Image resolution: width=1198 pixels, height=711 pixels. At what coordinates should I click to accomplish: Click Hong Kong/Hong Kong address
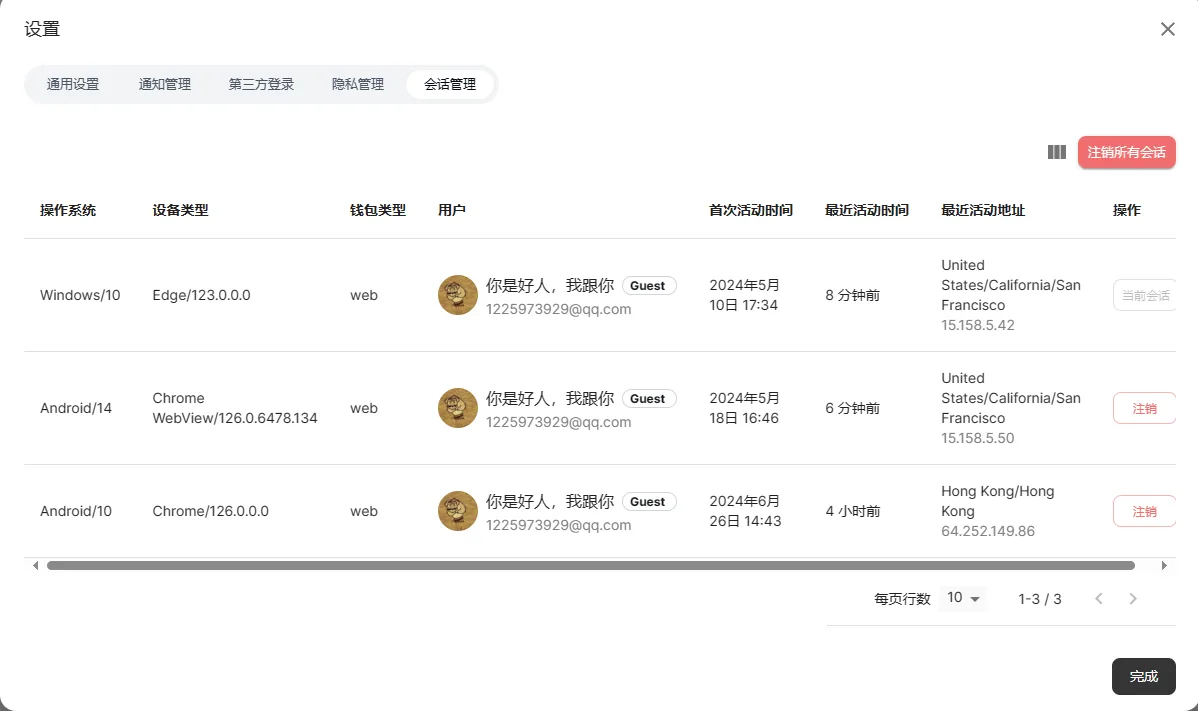tap(998, 501)
